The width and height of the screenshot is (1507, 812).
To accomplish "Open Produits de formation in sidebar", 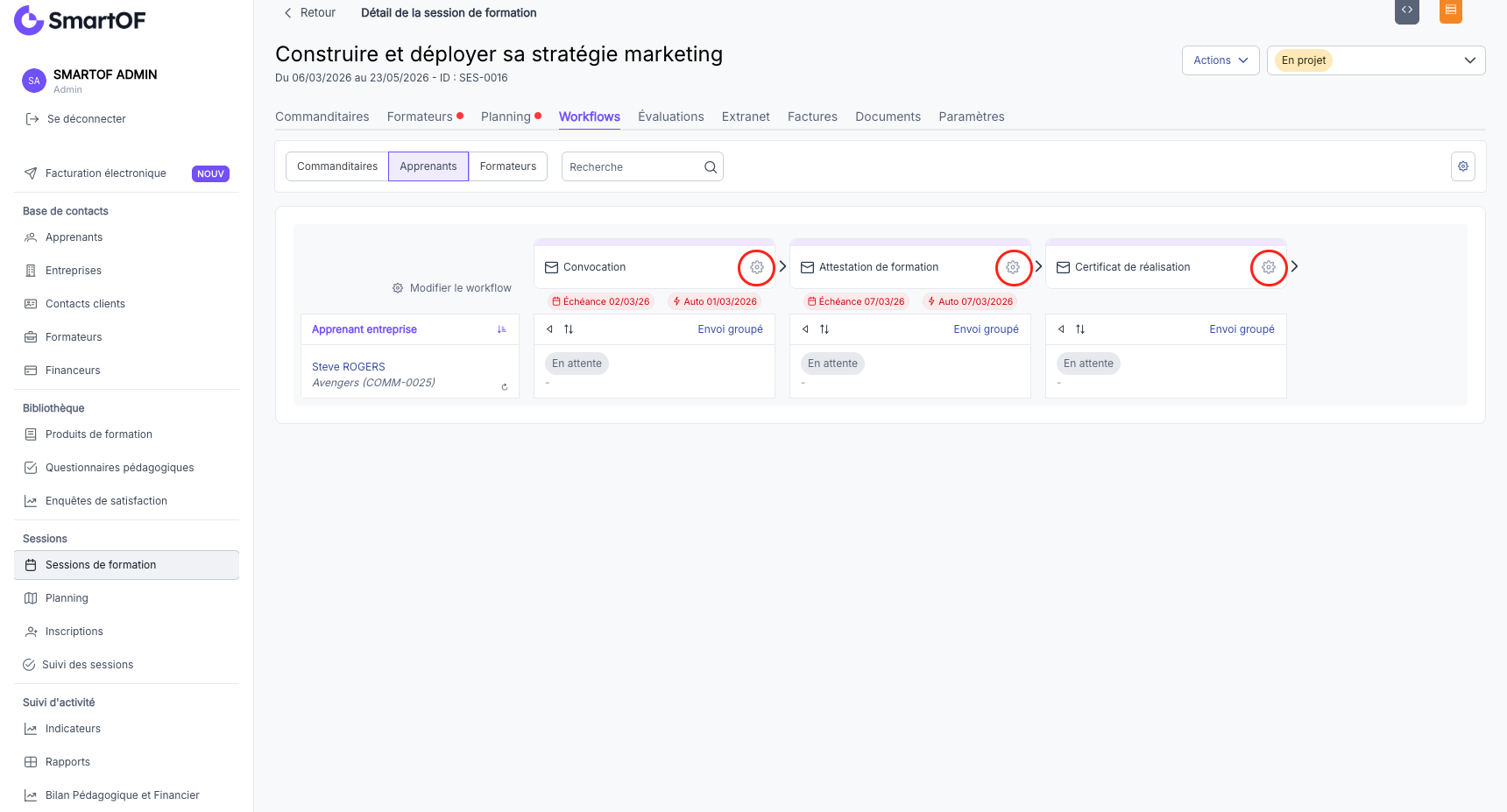I will (x=126, y=434).
